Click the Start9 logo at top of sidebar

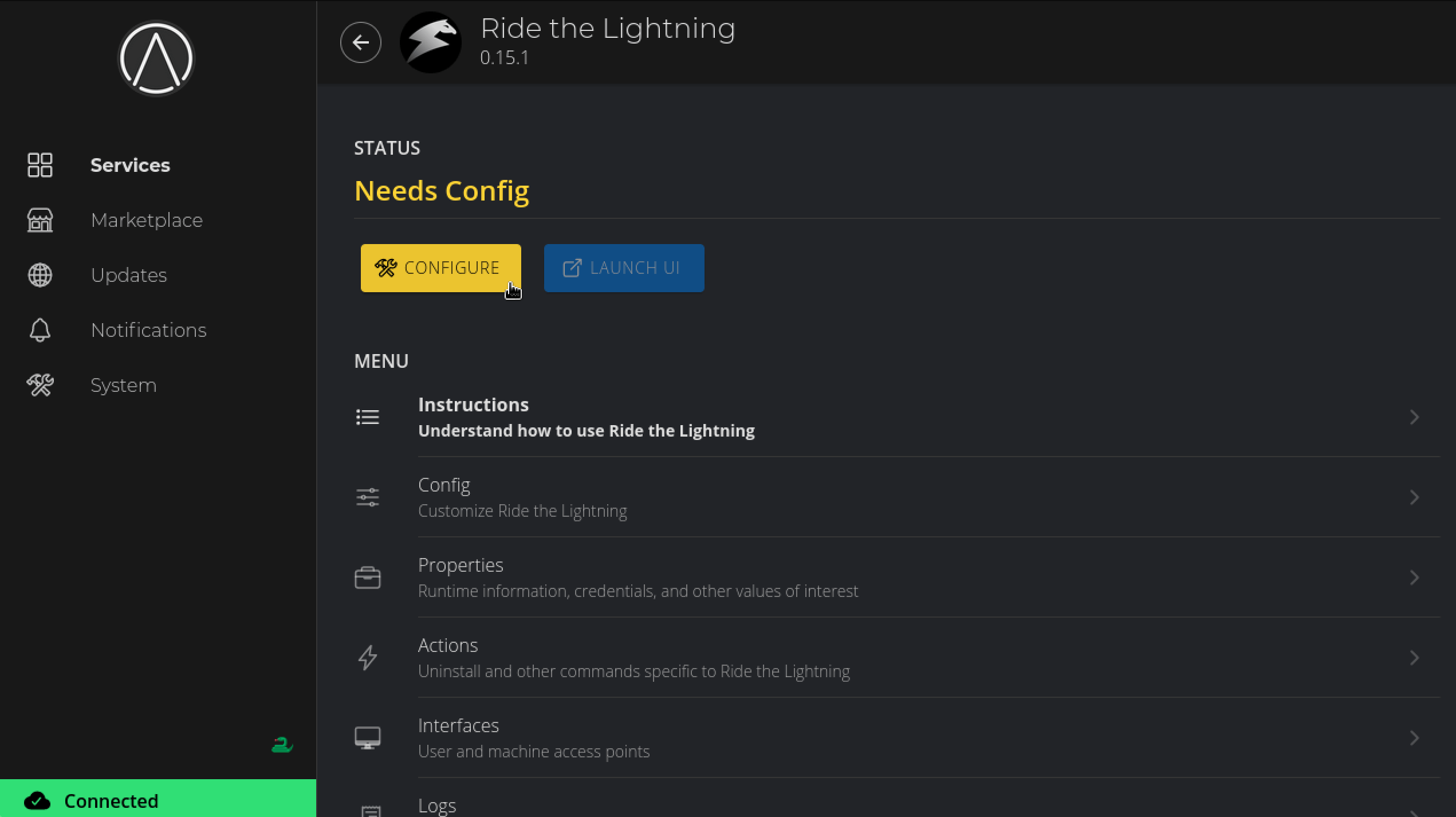click(156, 58)
